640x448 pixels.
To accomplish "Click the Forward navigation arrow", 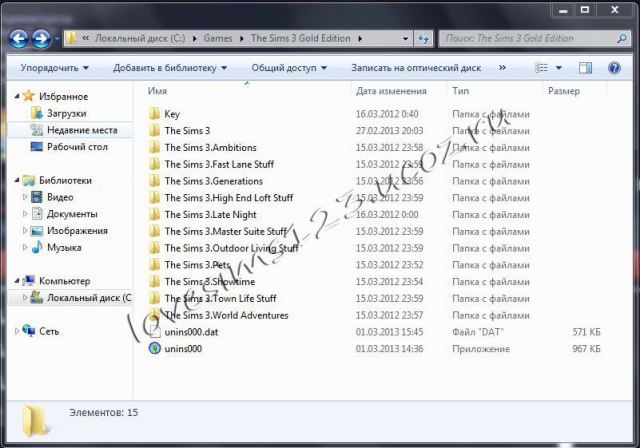I will pyautogui.click(x=42, y=39).
